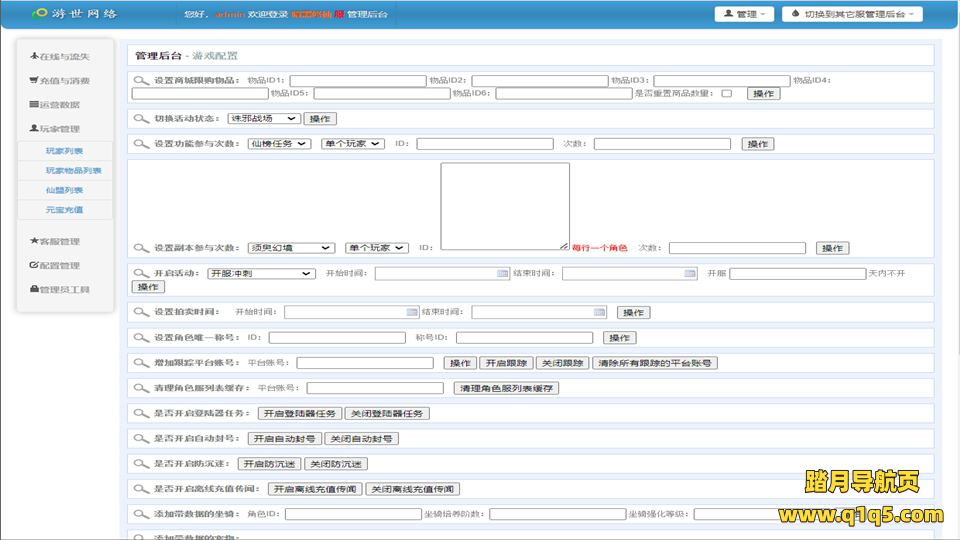960x540 pixels.
Task: Expand the 诛邪战场 activity dropdown
Action: coord(263,119)
